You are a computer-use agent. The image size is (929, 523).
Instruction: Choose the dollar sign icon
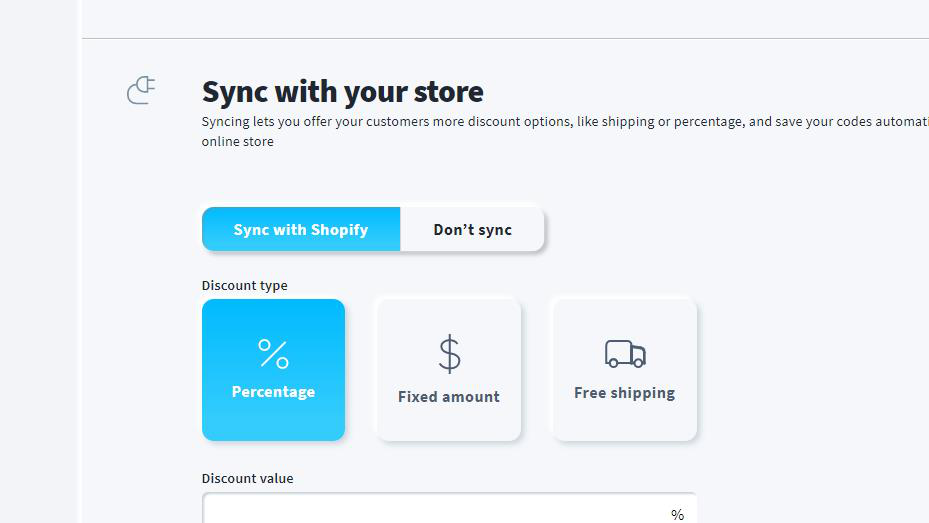(x=449, y=354)
